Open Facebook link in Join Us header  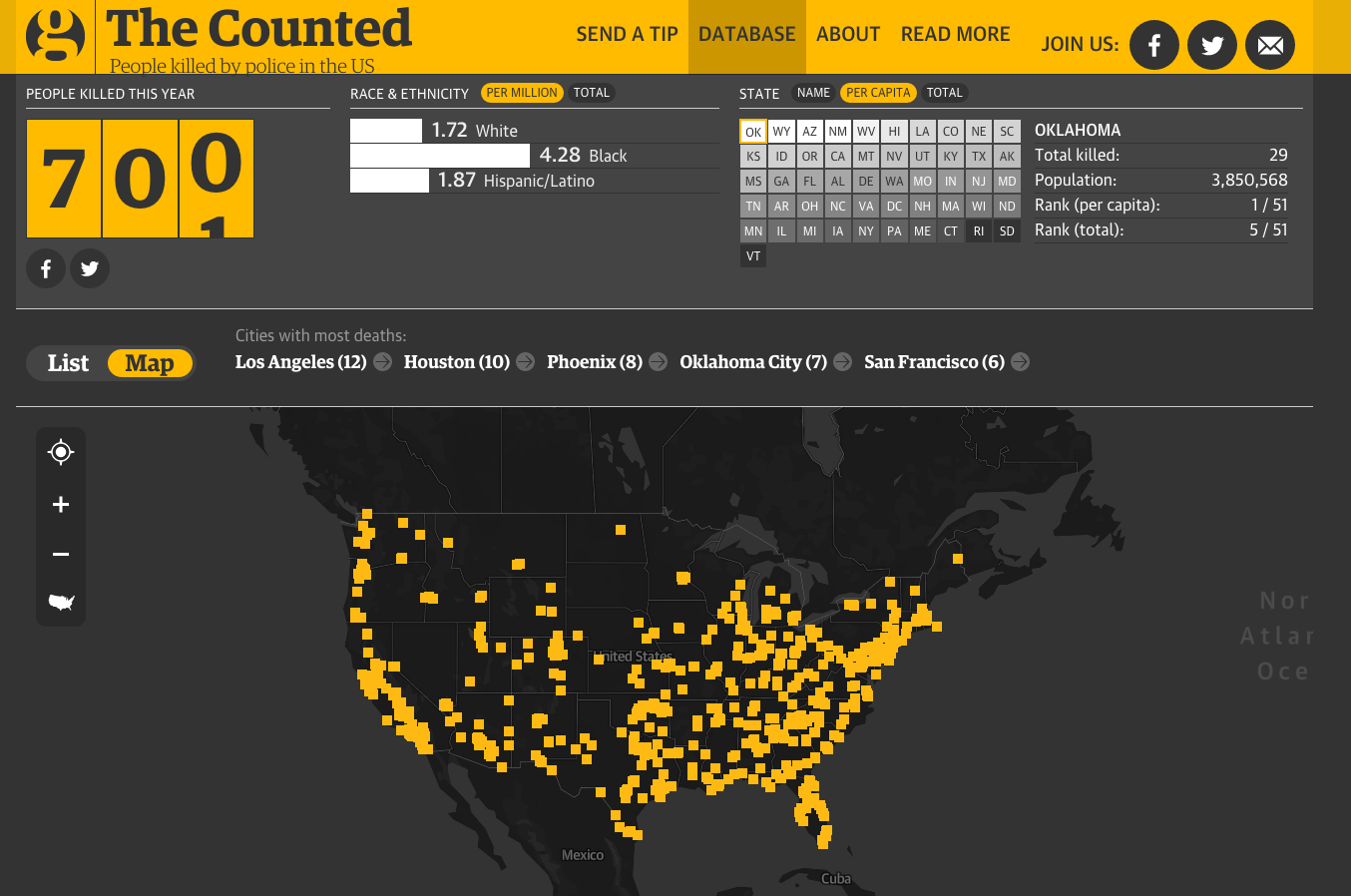(x=1154, y=45)
